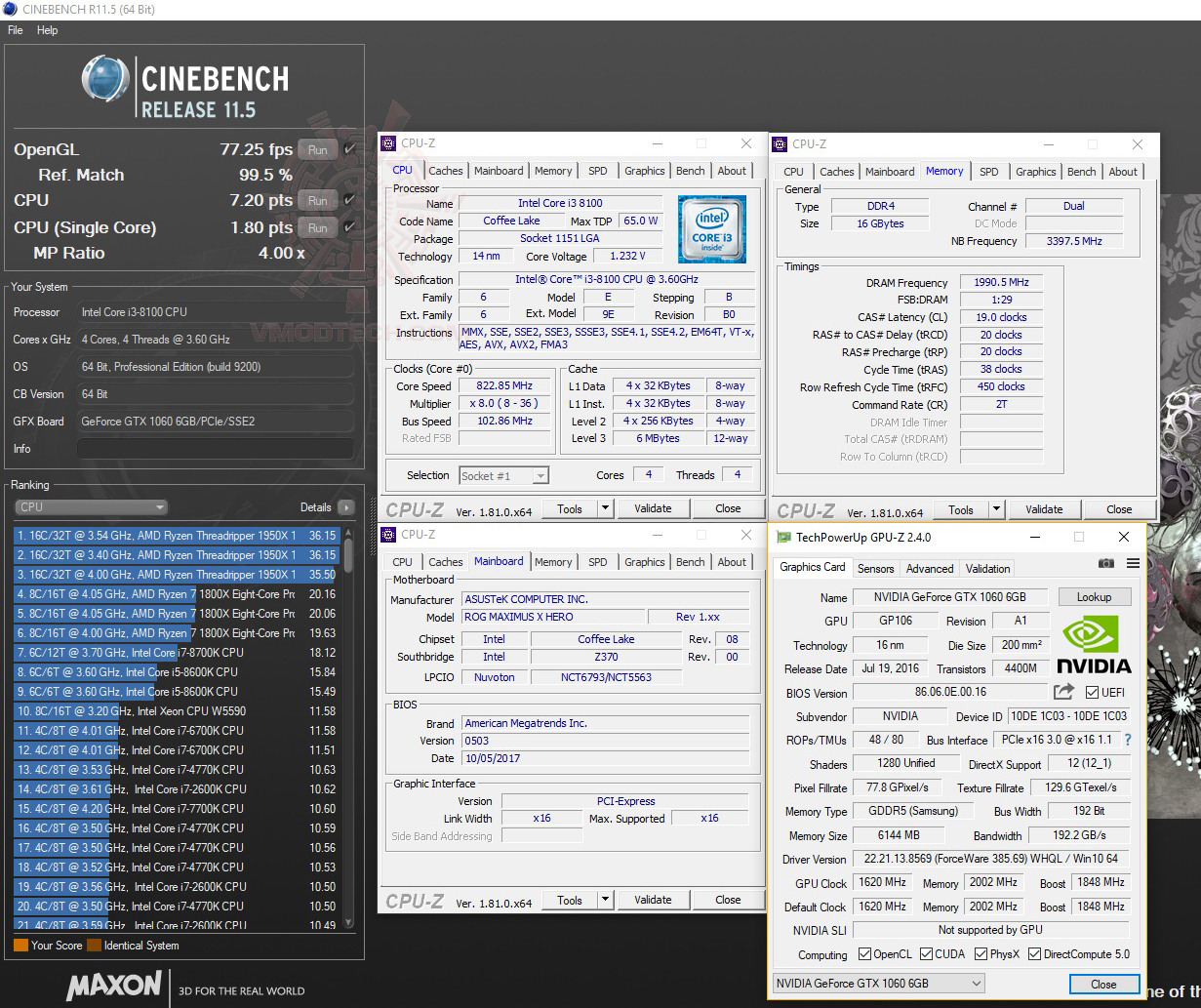Open the Ranking CPU dropdown

(x=92, y=507)
